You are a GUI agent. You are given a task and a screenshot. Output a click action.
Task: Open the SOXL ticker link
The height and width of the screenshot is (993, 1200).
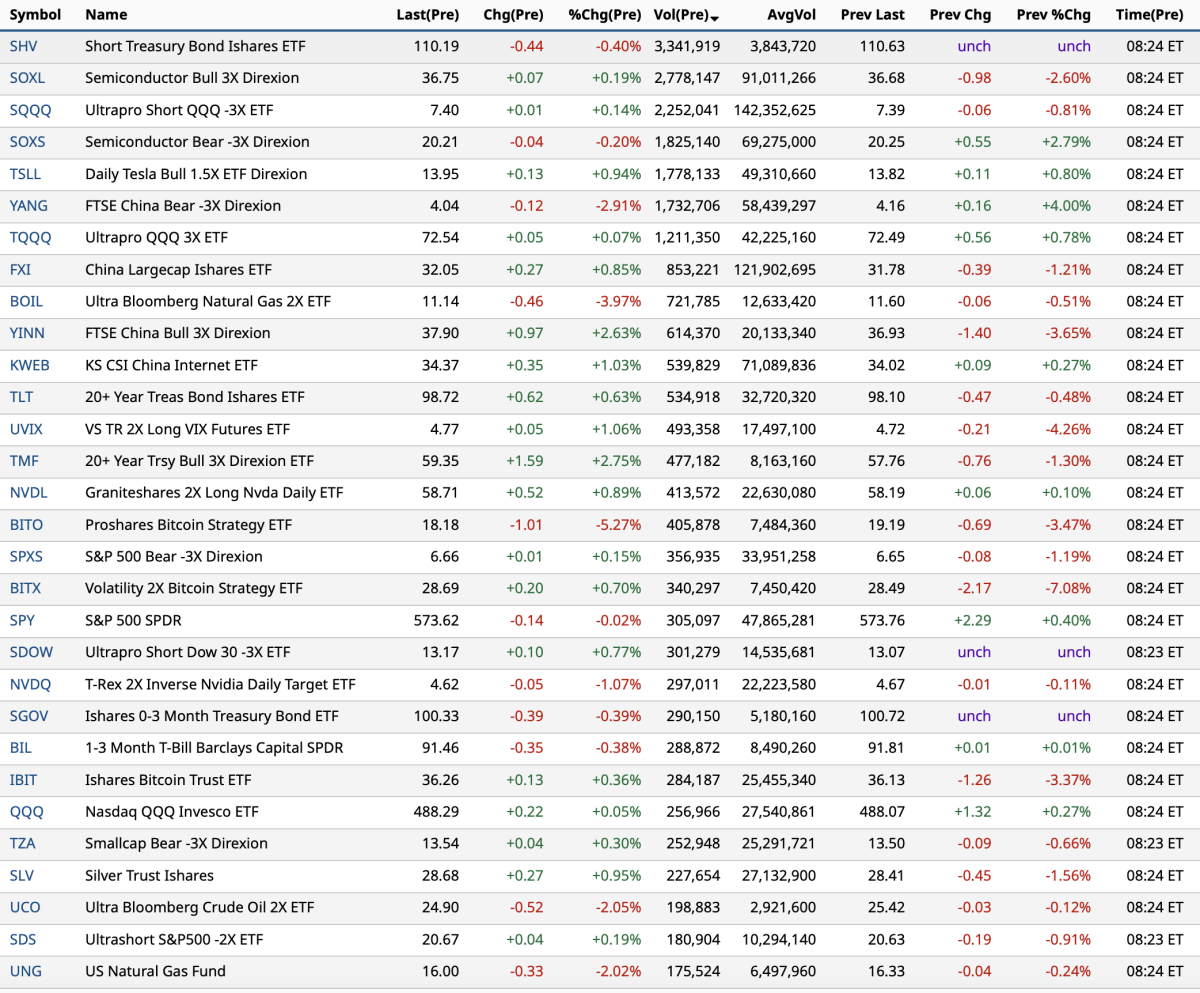point(28,78)
